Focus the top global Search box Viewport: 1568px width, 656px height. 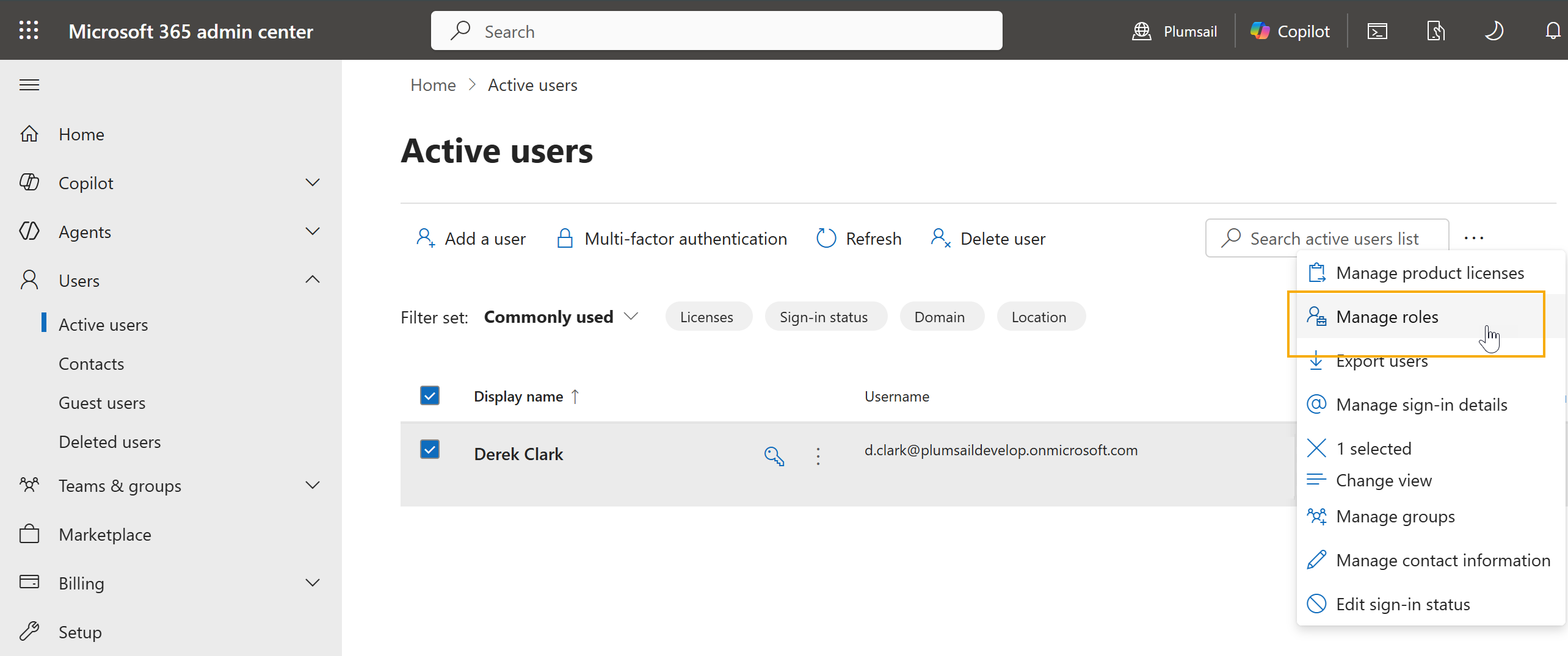coord(716,31)
